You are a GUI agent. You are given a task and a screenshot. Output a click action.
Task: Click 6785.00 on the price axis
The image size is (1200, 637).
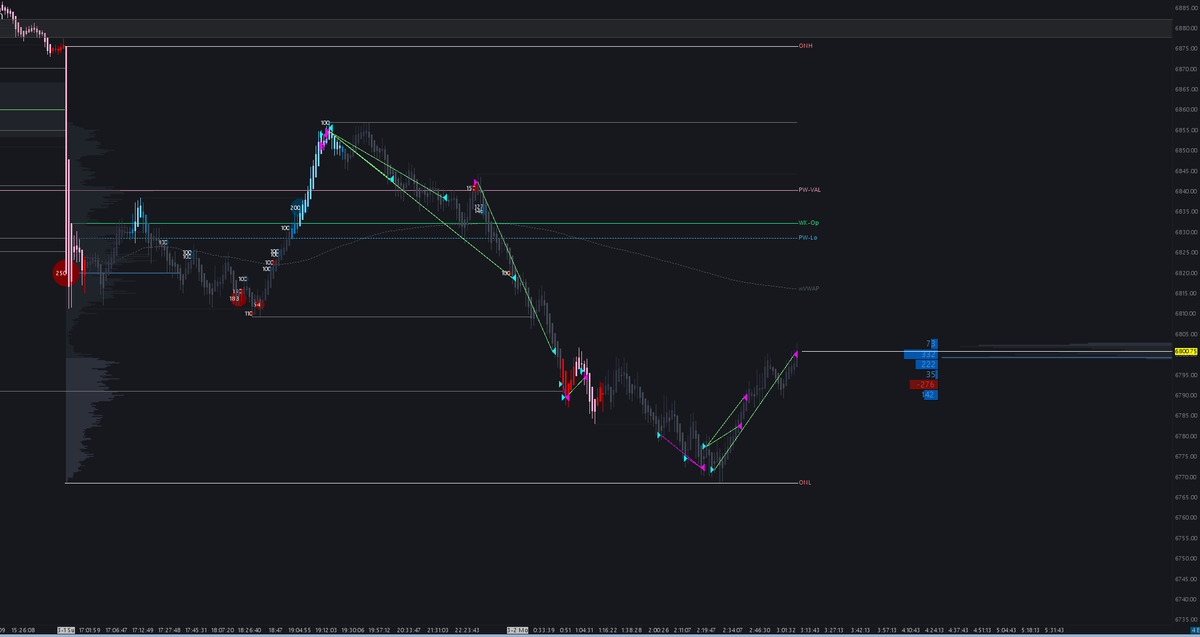click(1186, 415)
